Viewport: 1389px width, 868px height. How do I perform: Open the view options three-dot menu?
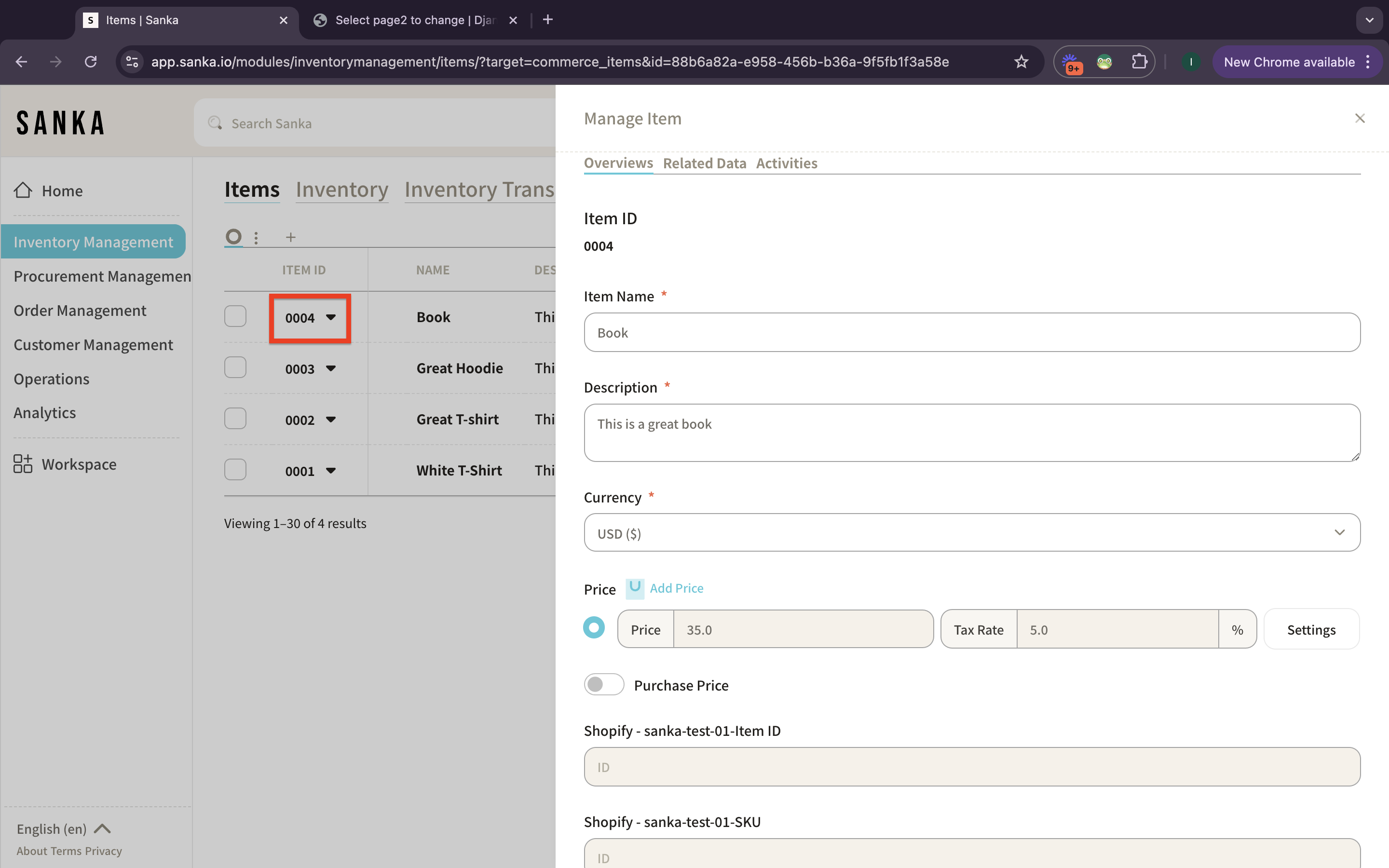point(256,237)
